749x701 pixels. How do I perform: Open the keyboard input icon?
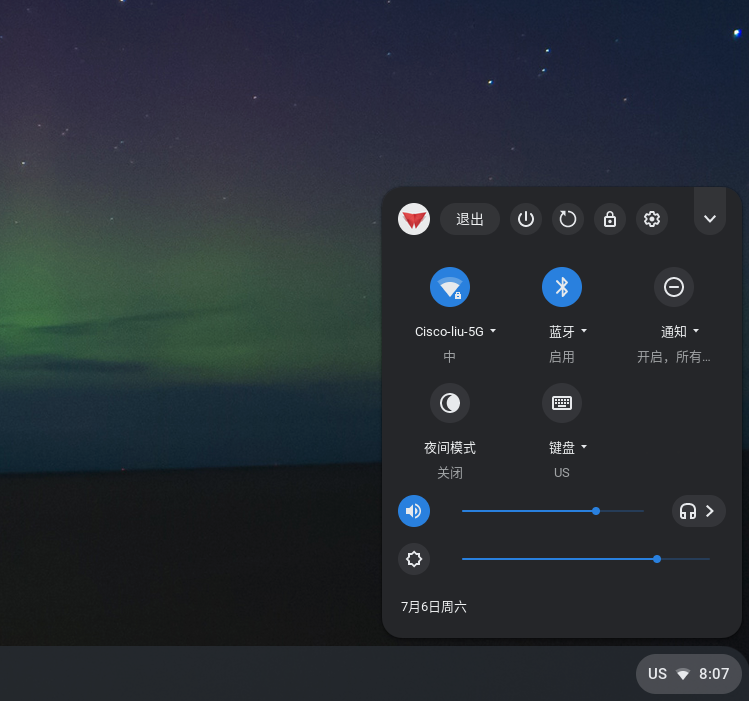point(562,403)
